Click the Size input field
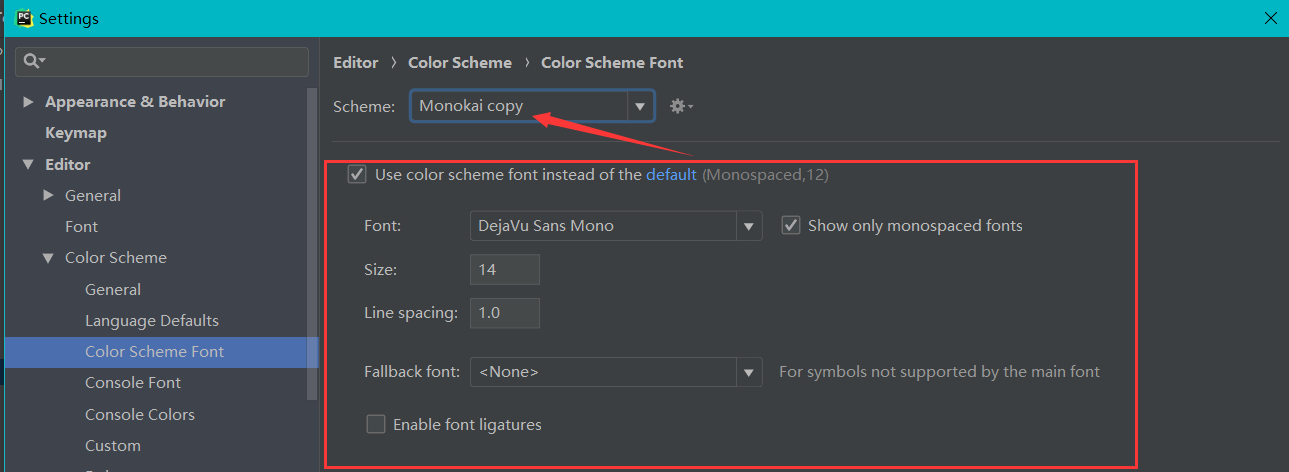 click(504, 270)
